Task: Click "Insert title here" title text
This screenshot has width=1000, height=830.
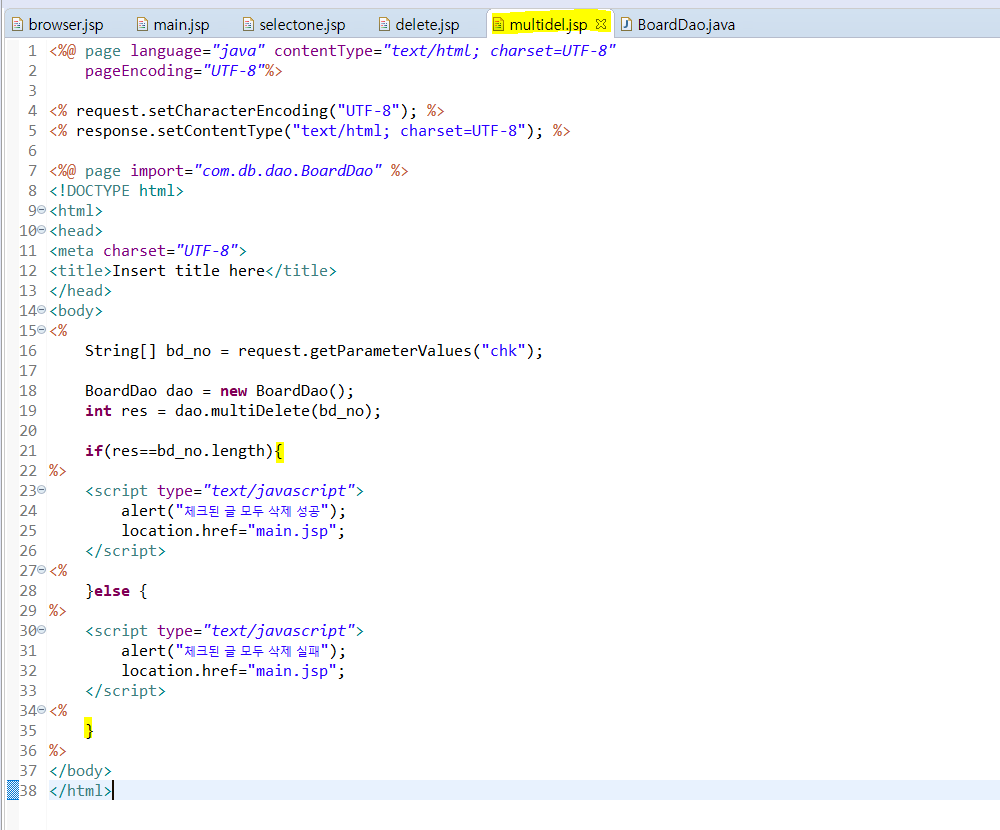Action: (189, 271)
